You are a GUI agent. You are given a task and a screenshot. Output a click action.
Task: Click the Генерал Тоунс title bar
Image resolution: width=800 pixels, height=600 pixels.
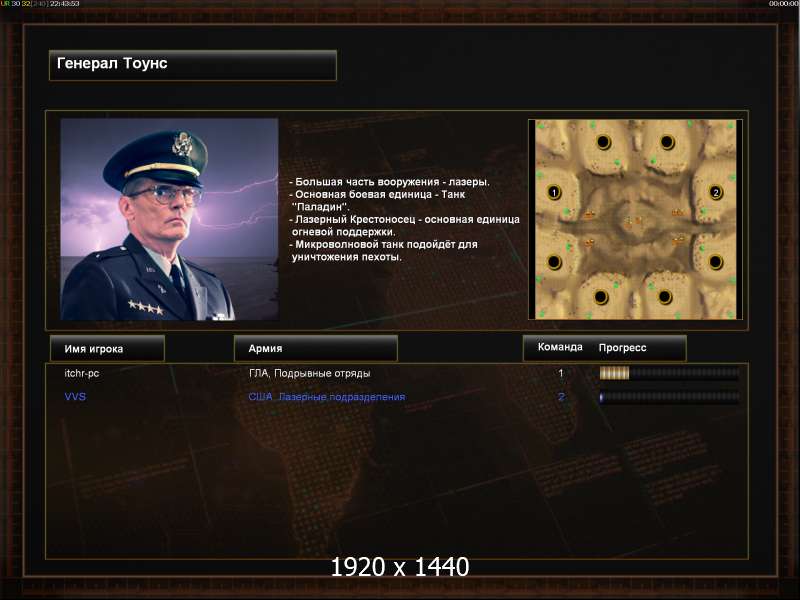coord(193,65)
